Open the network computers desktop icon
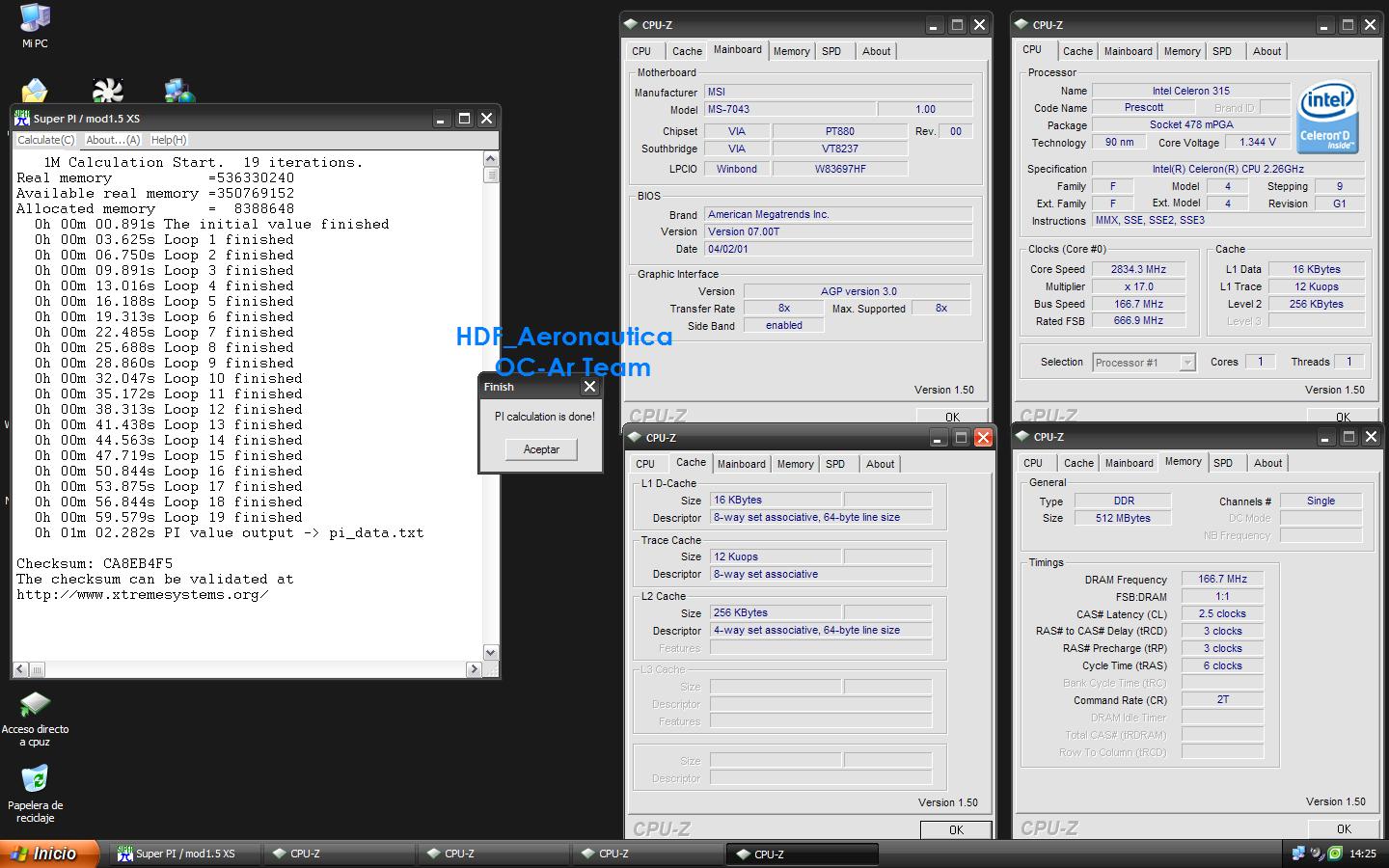The image size is (1389, 868). [179, 91]
